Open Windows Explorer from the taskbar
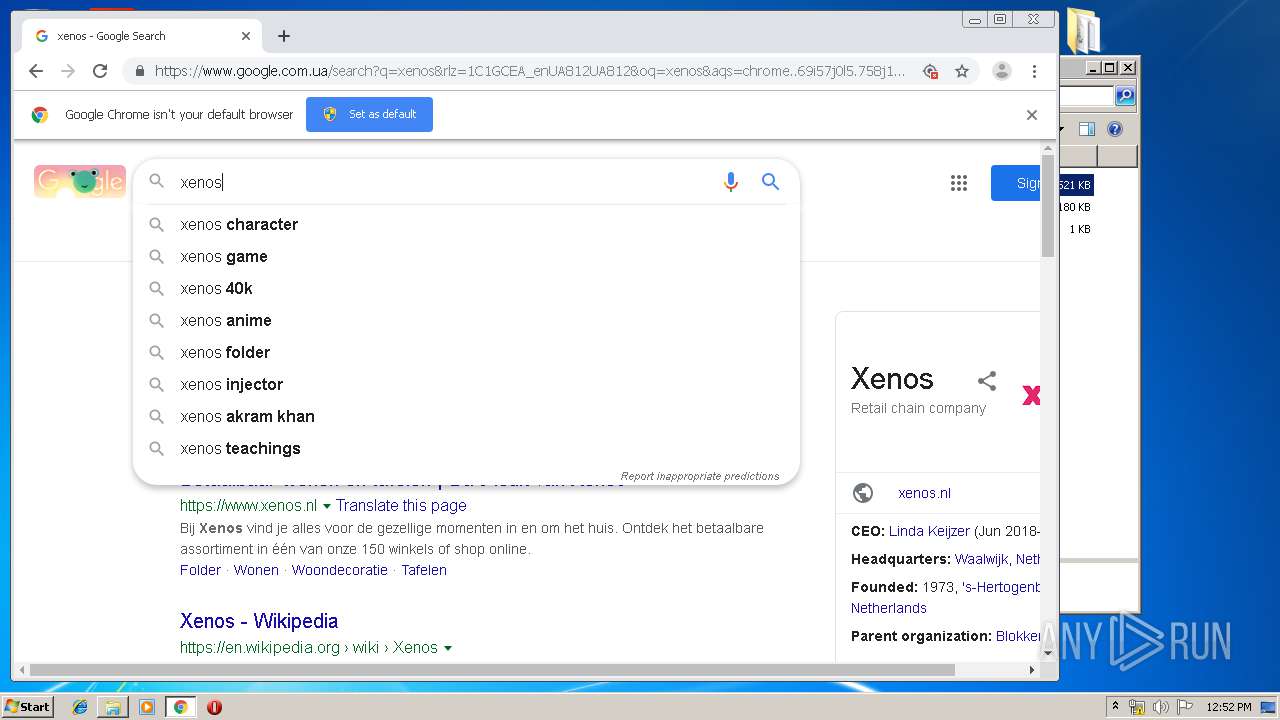1280x720 pixels. (x=113, y=707)
